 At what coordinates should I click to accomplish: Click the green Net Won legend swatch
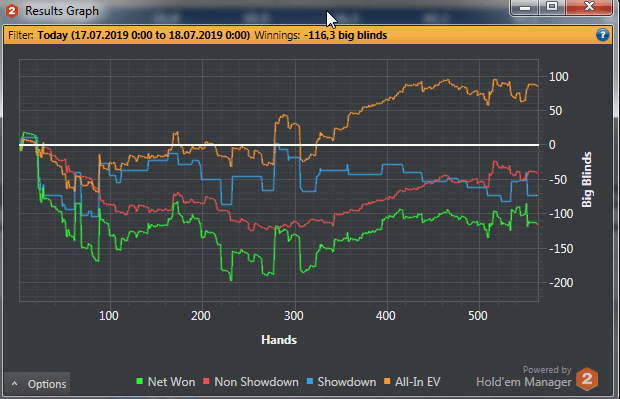point(139,382)
